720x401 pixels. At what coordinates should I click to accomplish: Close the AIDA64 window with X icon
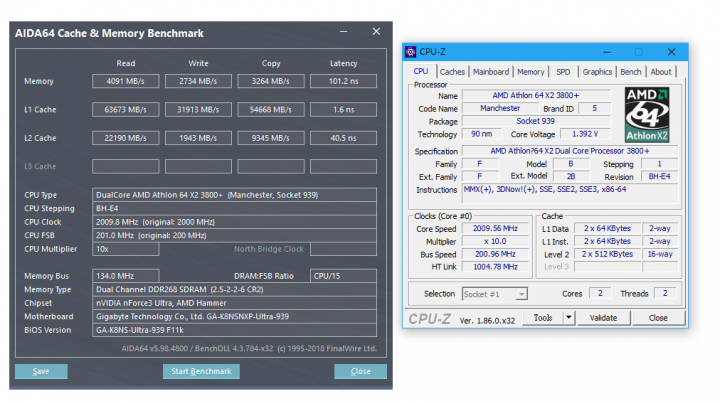[376, 31]
